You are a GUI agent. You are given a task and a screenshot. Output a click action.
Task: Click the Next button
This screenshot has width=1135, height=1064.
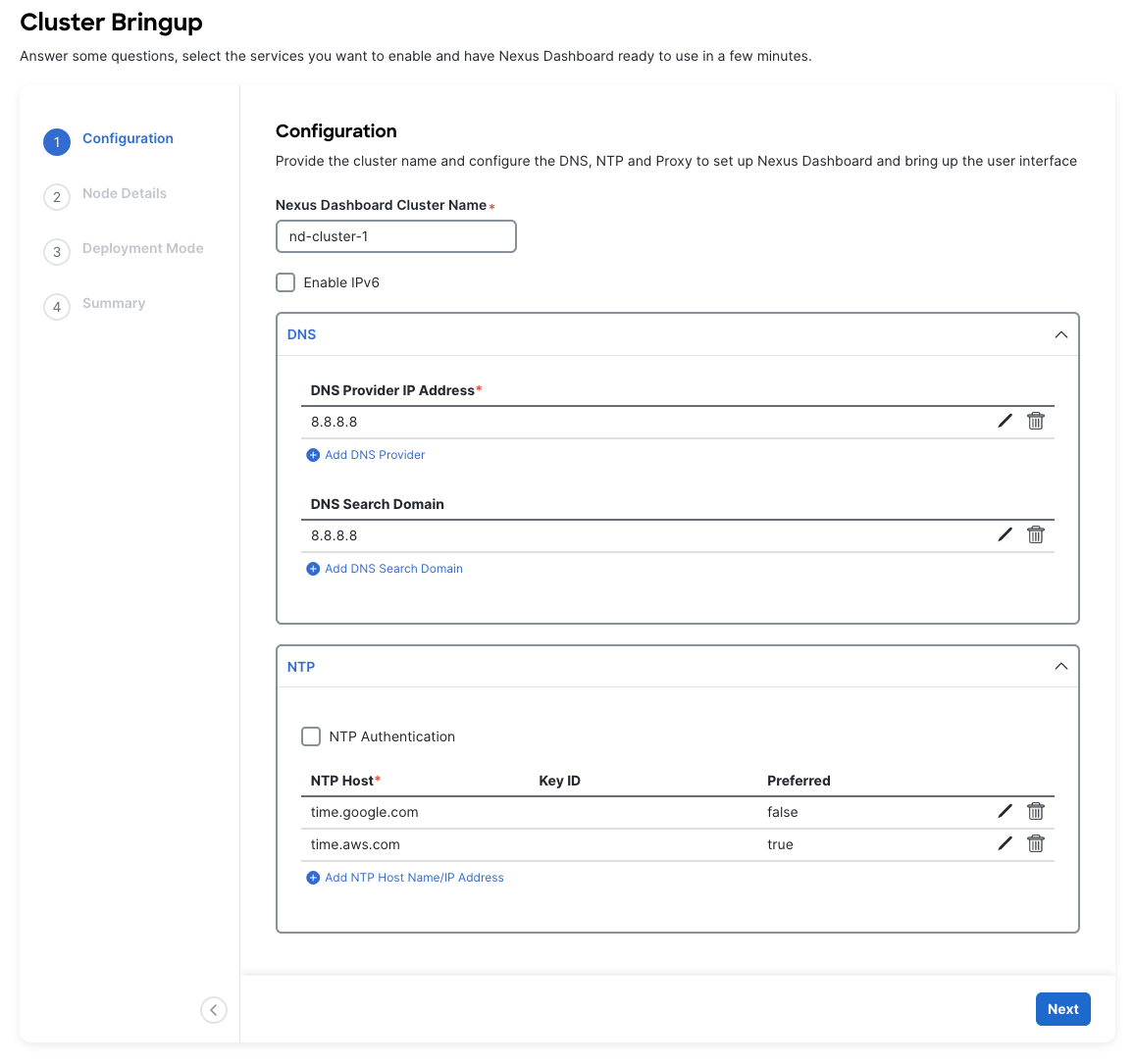coord(1062,1009)
